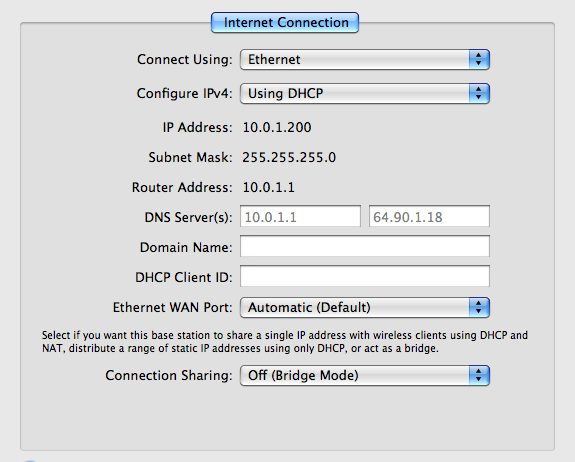575x462 pixels.
Task: Click the Connection Sharing label
Action: (169, 375)
